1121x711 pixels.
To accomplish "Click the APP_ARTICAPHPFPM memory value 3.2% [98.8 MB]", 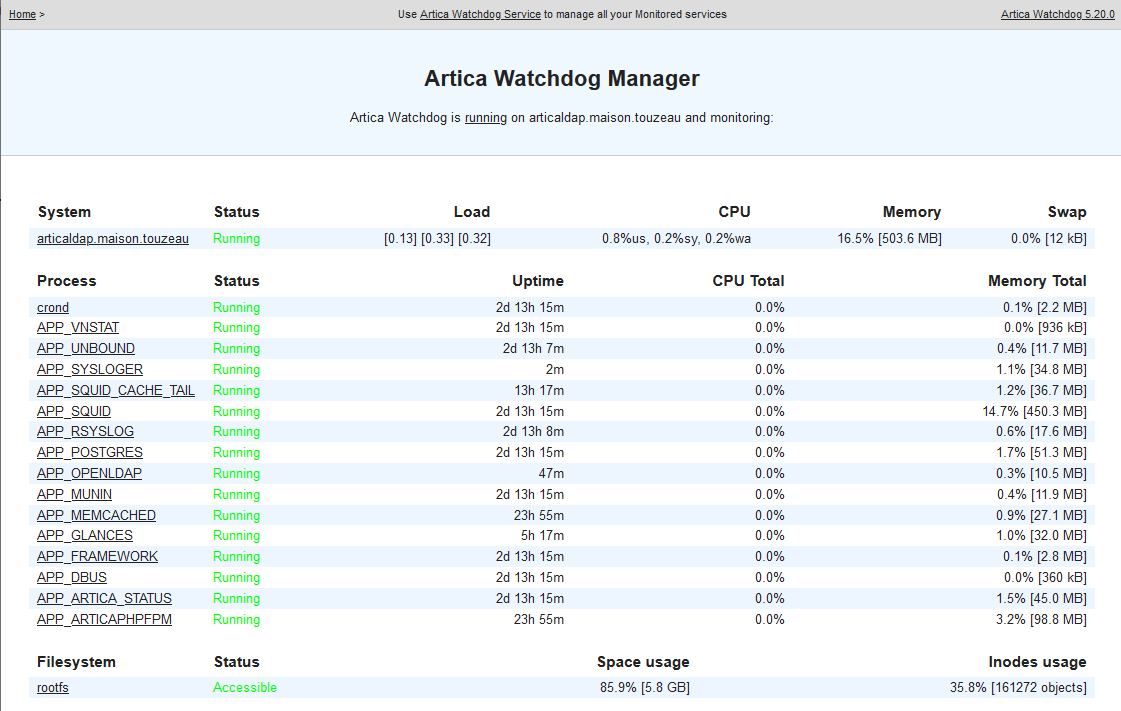I will [x=1041, y=620].
